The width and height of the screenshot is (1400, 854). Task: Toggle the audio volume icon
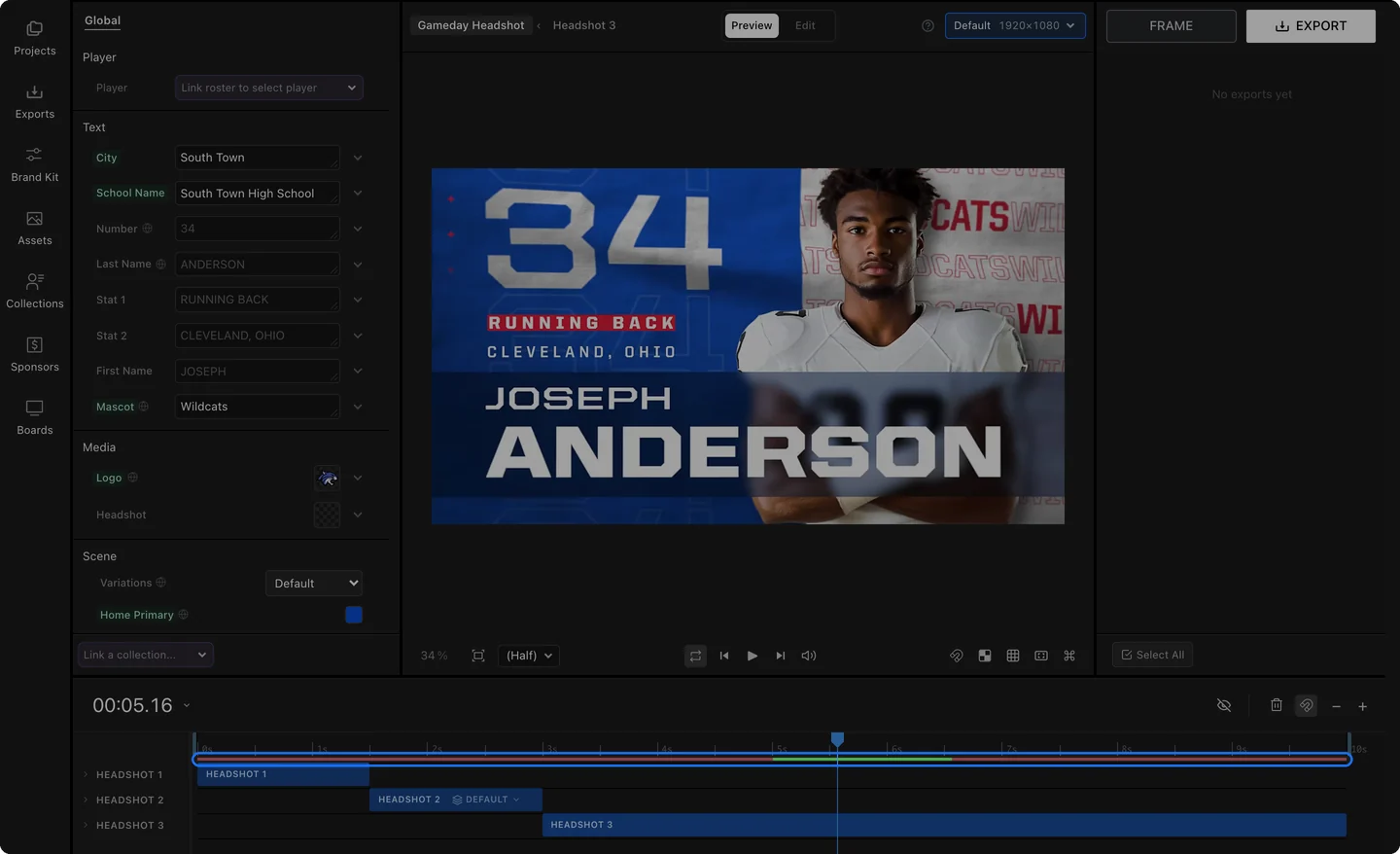[x=808, y=656]
